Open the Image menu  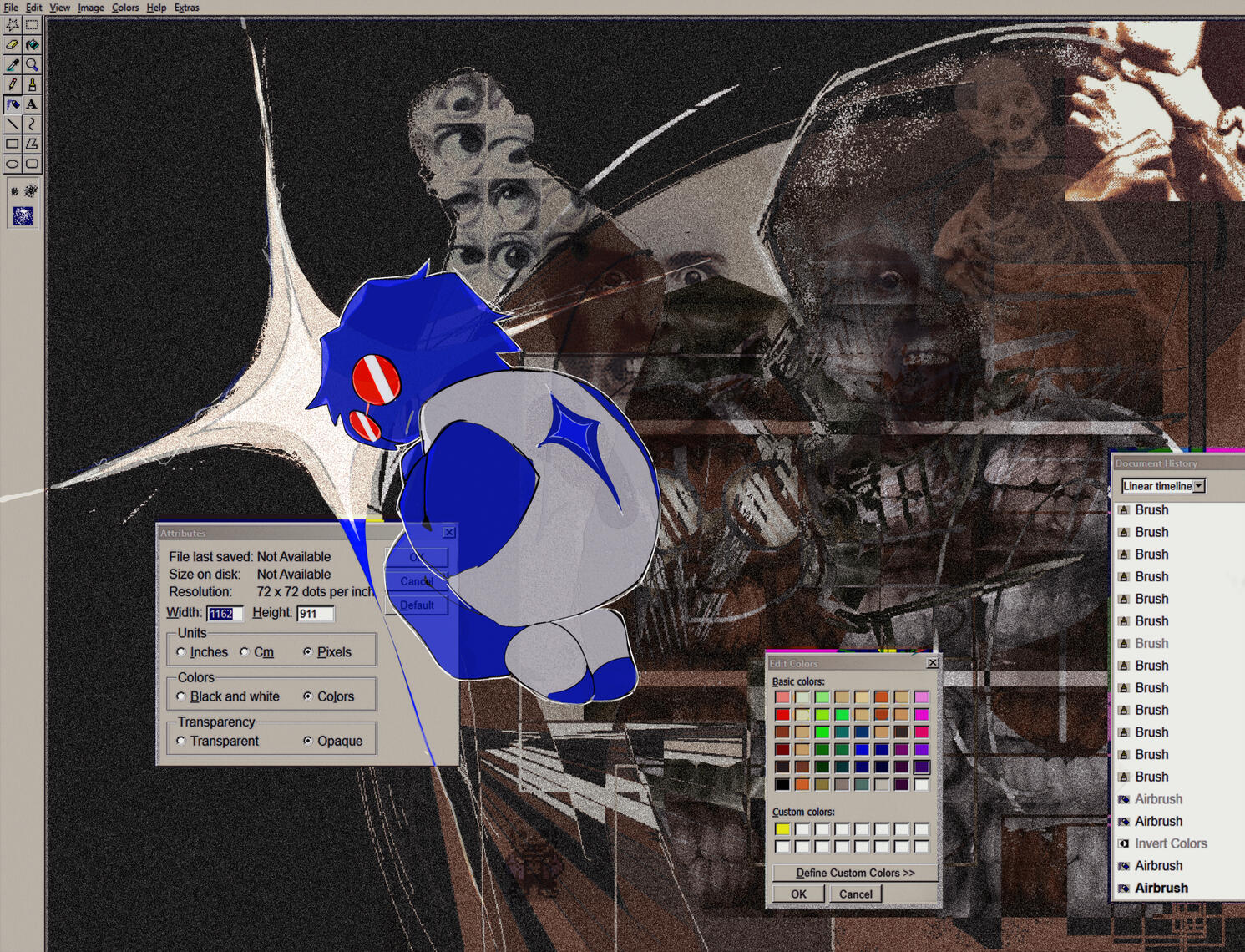coord(90,8)
